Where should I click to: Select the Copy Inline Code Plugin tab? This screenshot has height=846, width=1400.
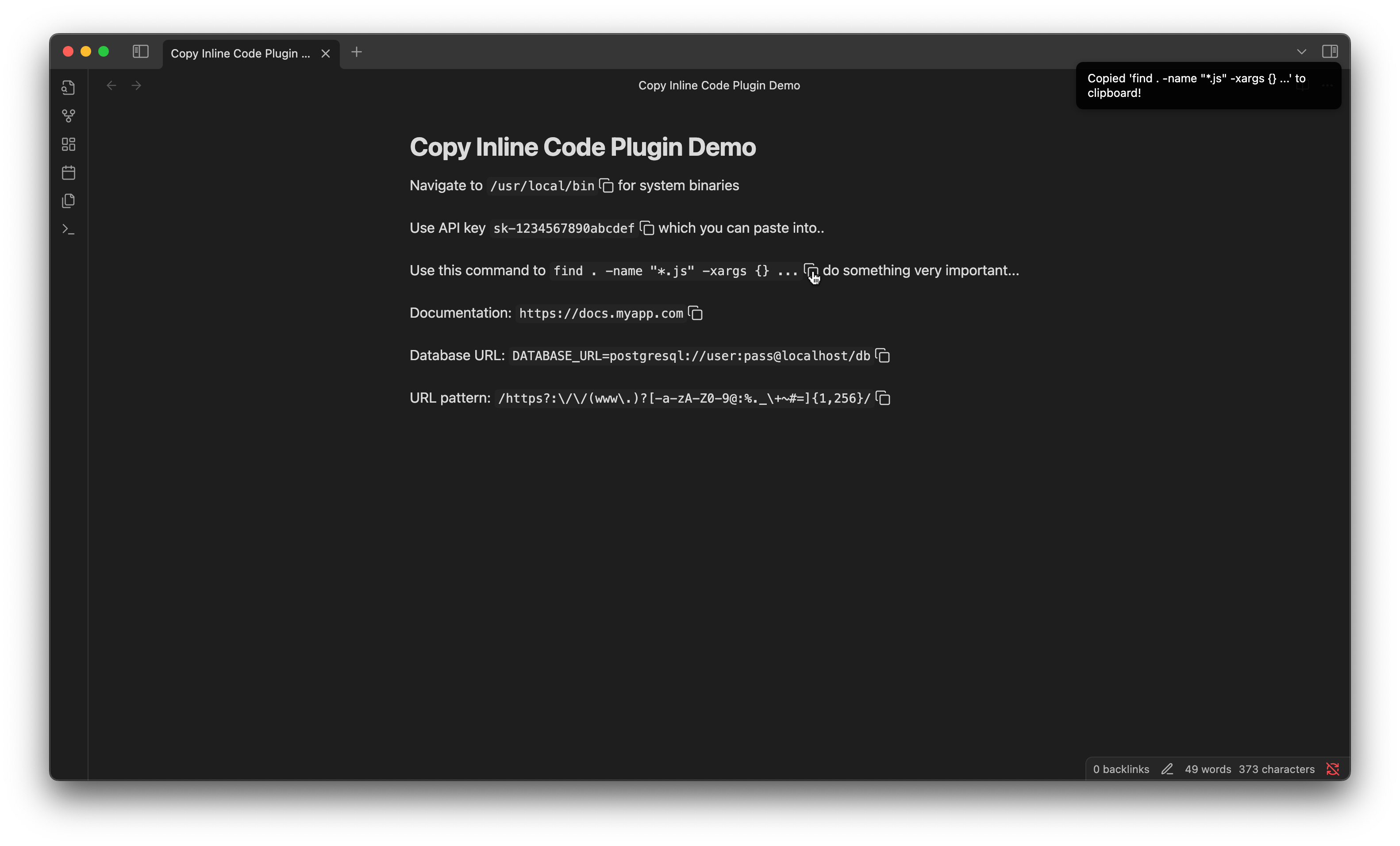tap(240, 54)
